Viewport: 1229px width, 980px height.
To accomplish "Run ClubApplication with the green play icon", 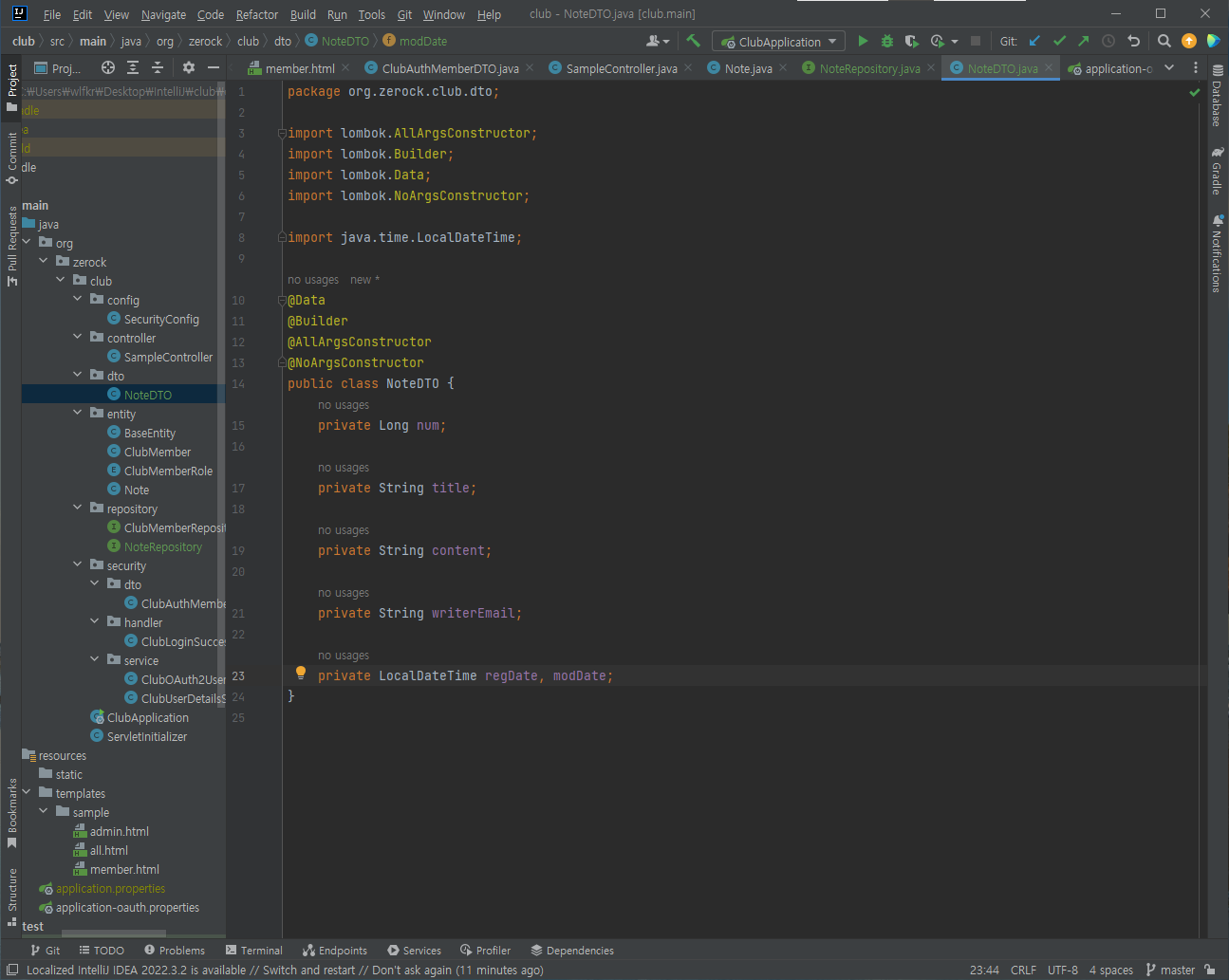I will pos(863,41).
